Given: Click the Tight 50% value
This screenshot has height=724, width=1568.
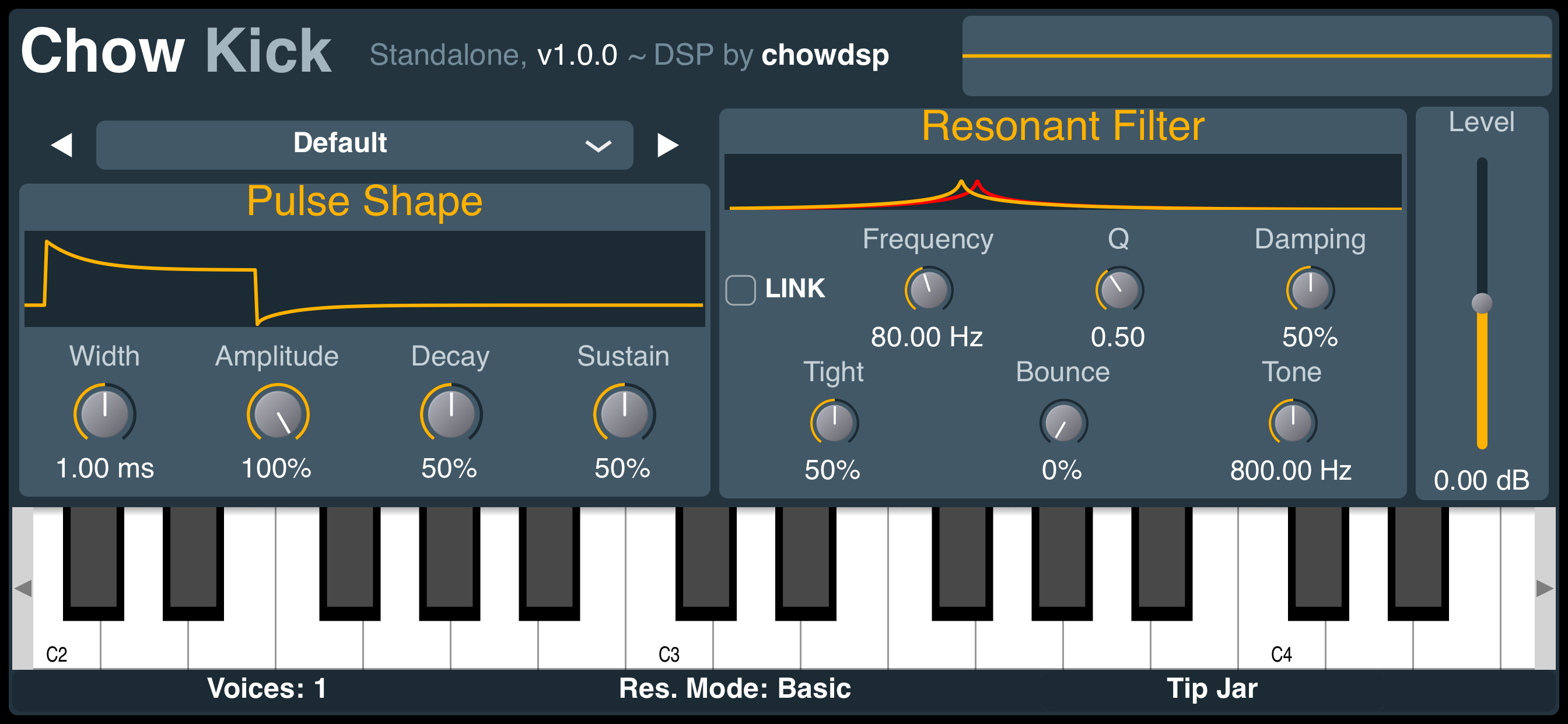Looking at the screenshot, I should 832,470.
